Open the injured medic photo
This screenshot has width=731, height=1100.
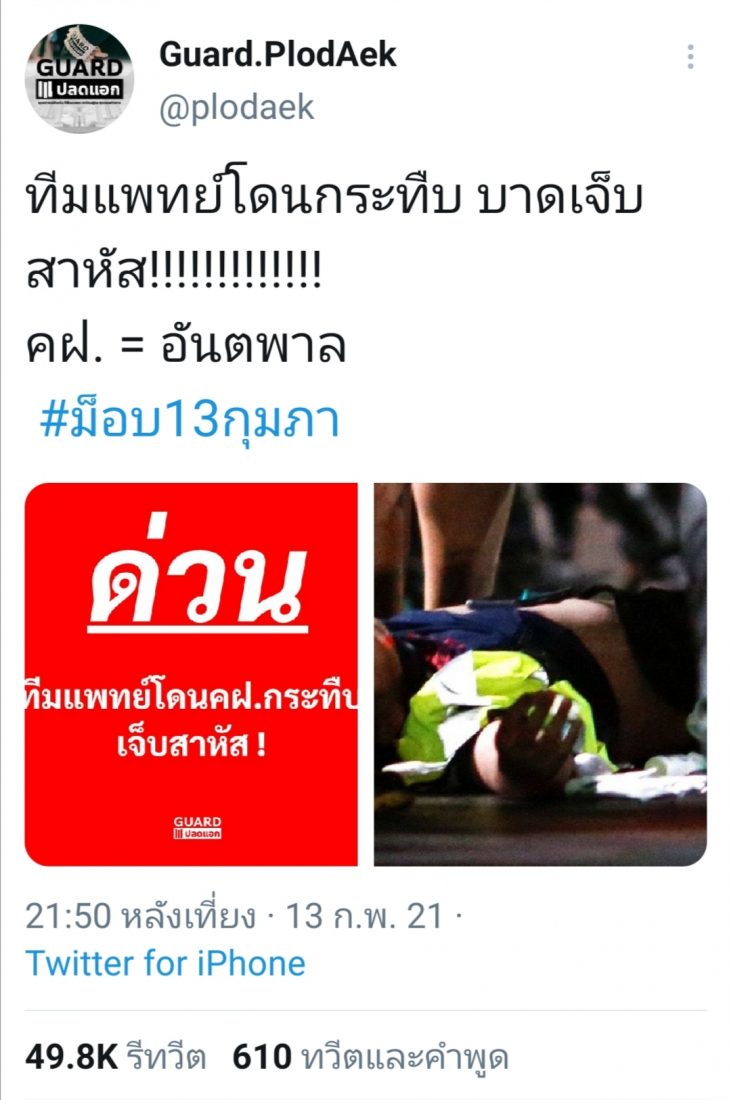click(x=540, y=674)
